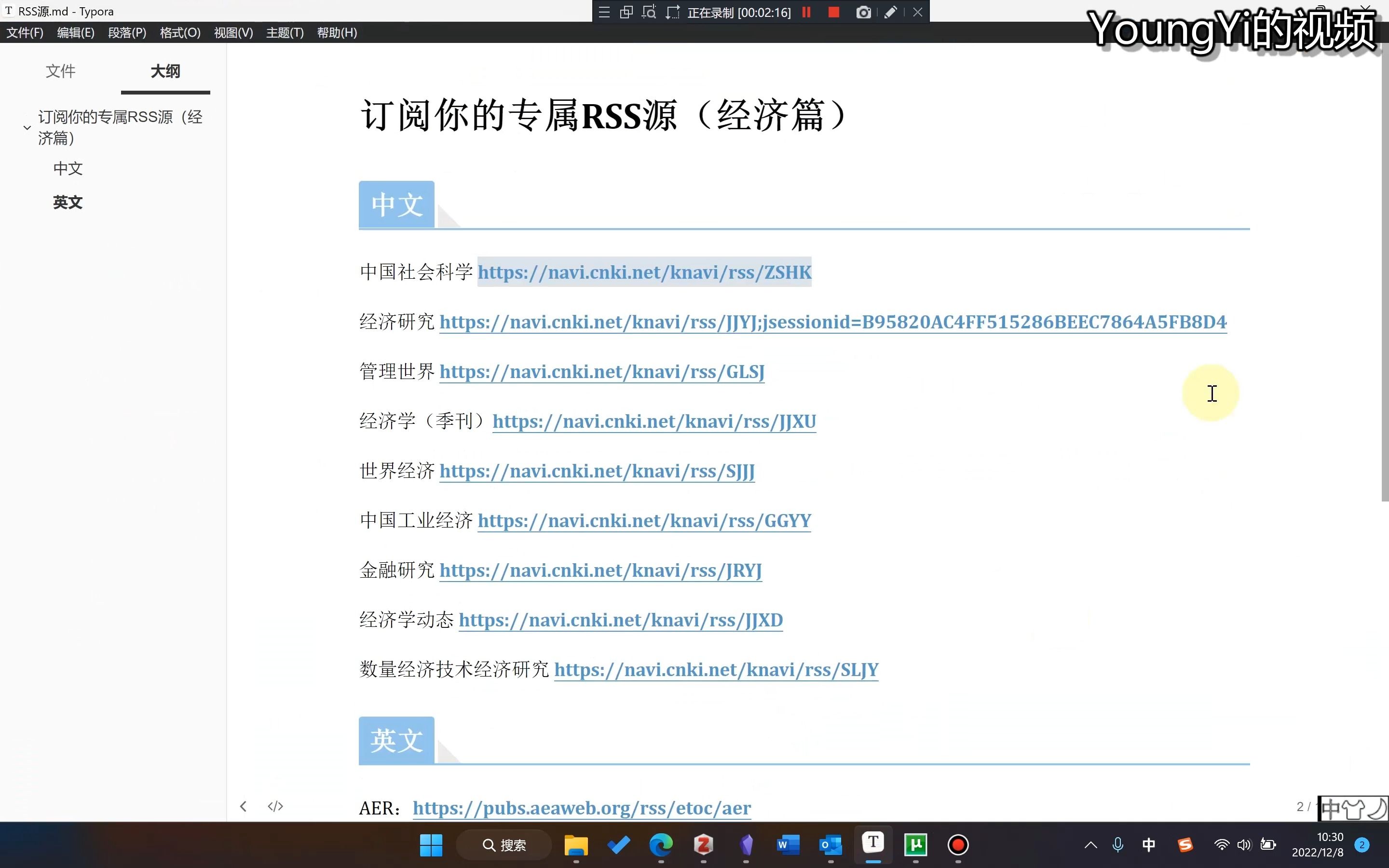Jump to 中文 in the outline
The image size is (1389, 868).
[68, 169]
